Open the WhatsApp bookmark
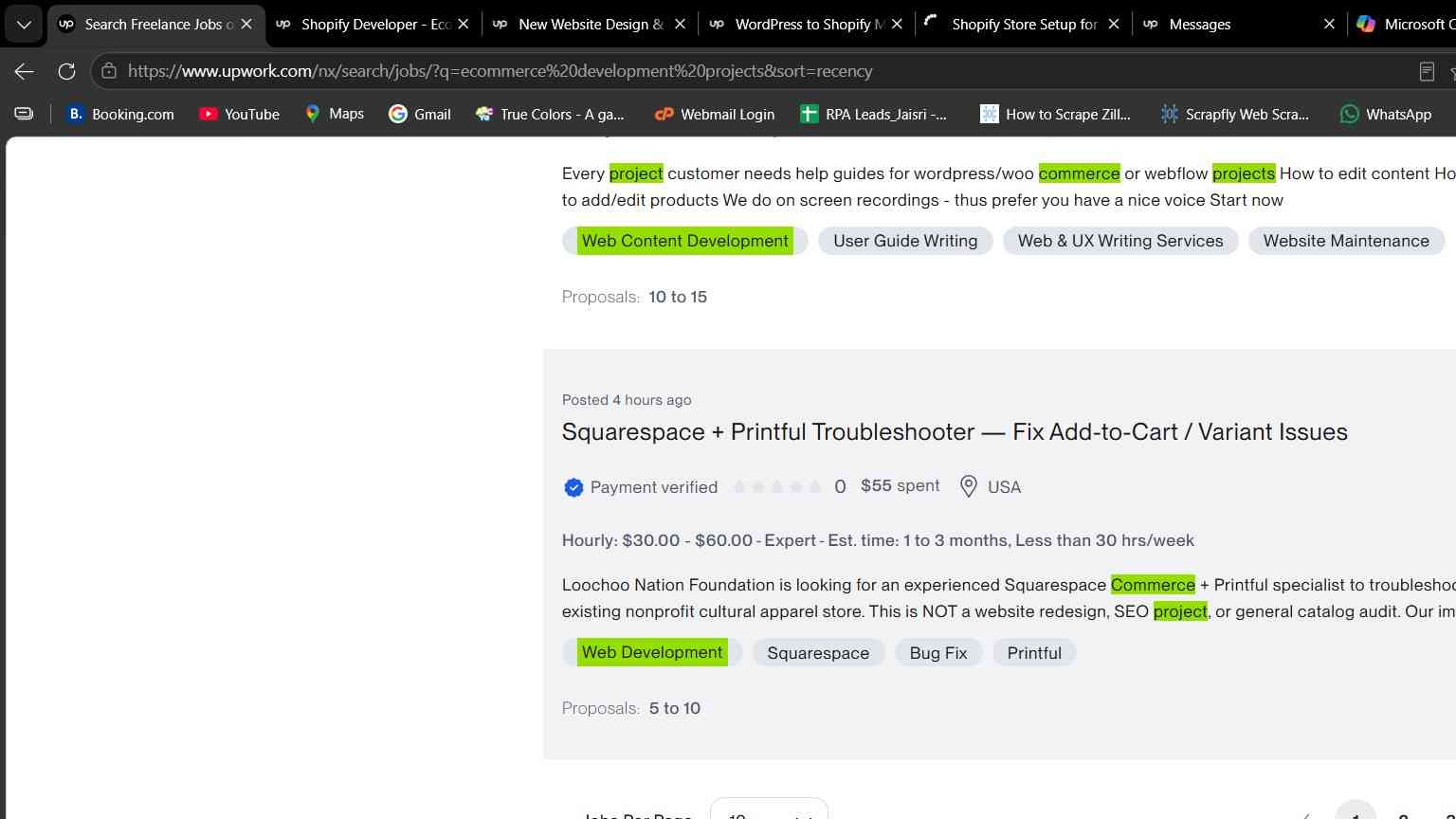Viewport: 1456px width, 819px height. coord(1385,114)
